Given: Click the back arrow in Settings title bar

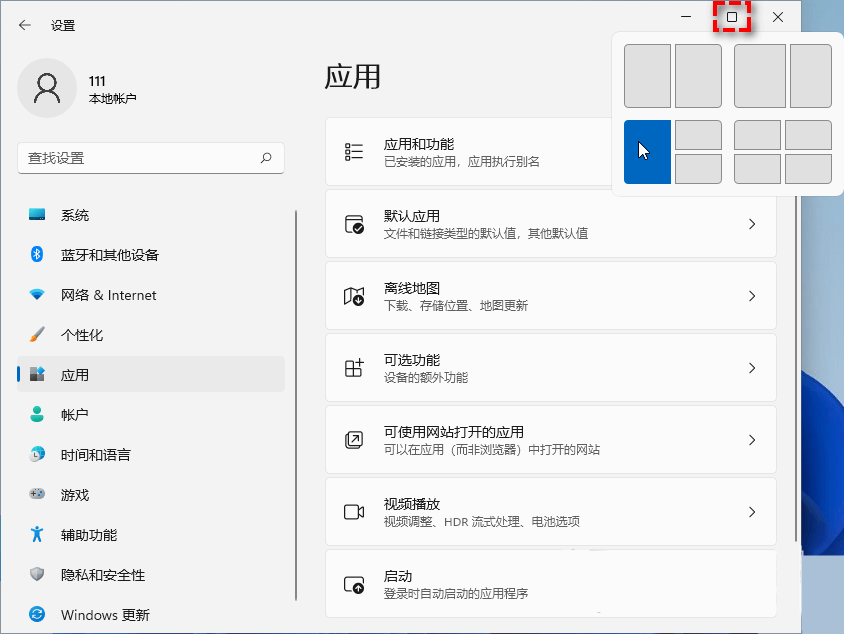Looking at the screenshot, I should tap(25, 25).
